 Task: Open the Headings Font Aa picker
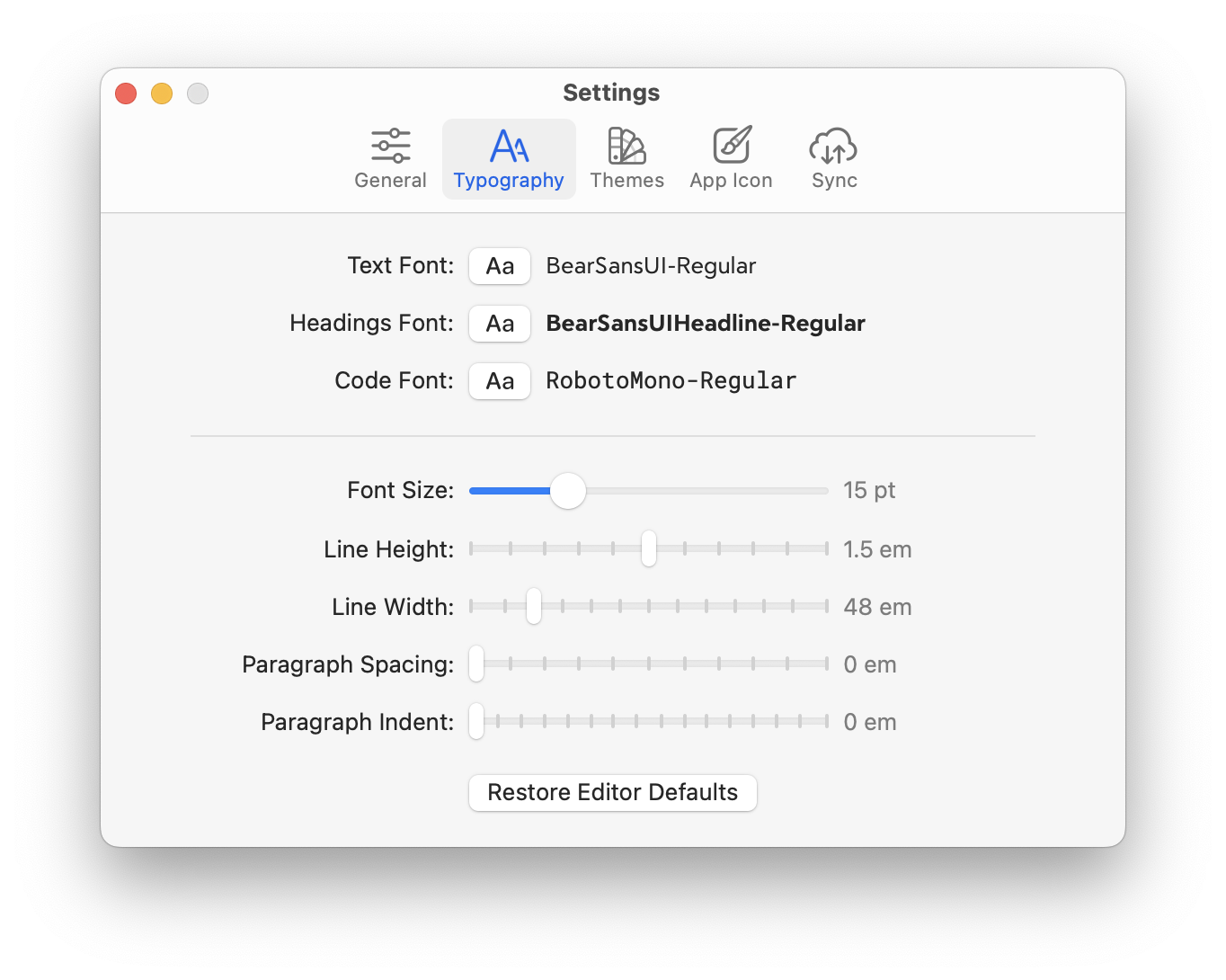pyautogui.click(x=500, y=324)
